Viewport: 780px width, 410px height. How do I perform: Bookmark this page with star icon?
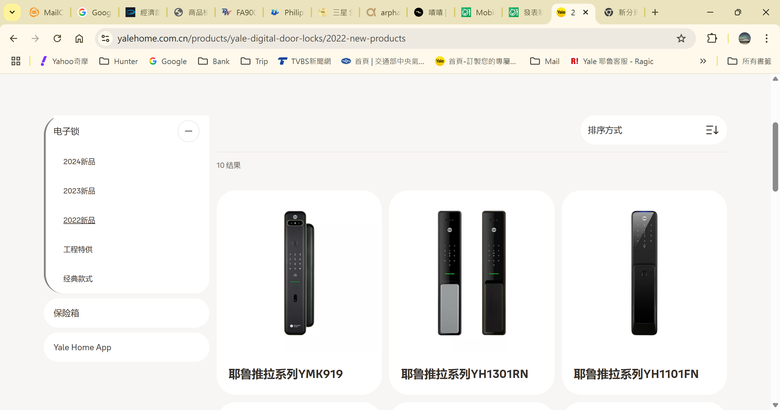[681, 38]
